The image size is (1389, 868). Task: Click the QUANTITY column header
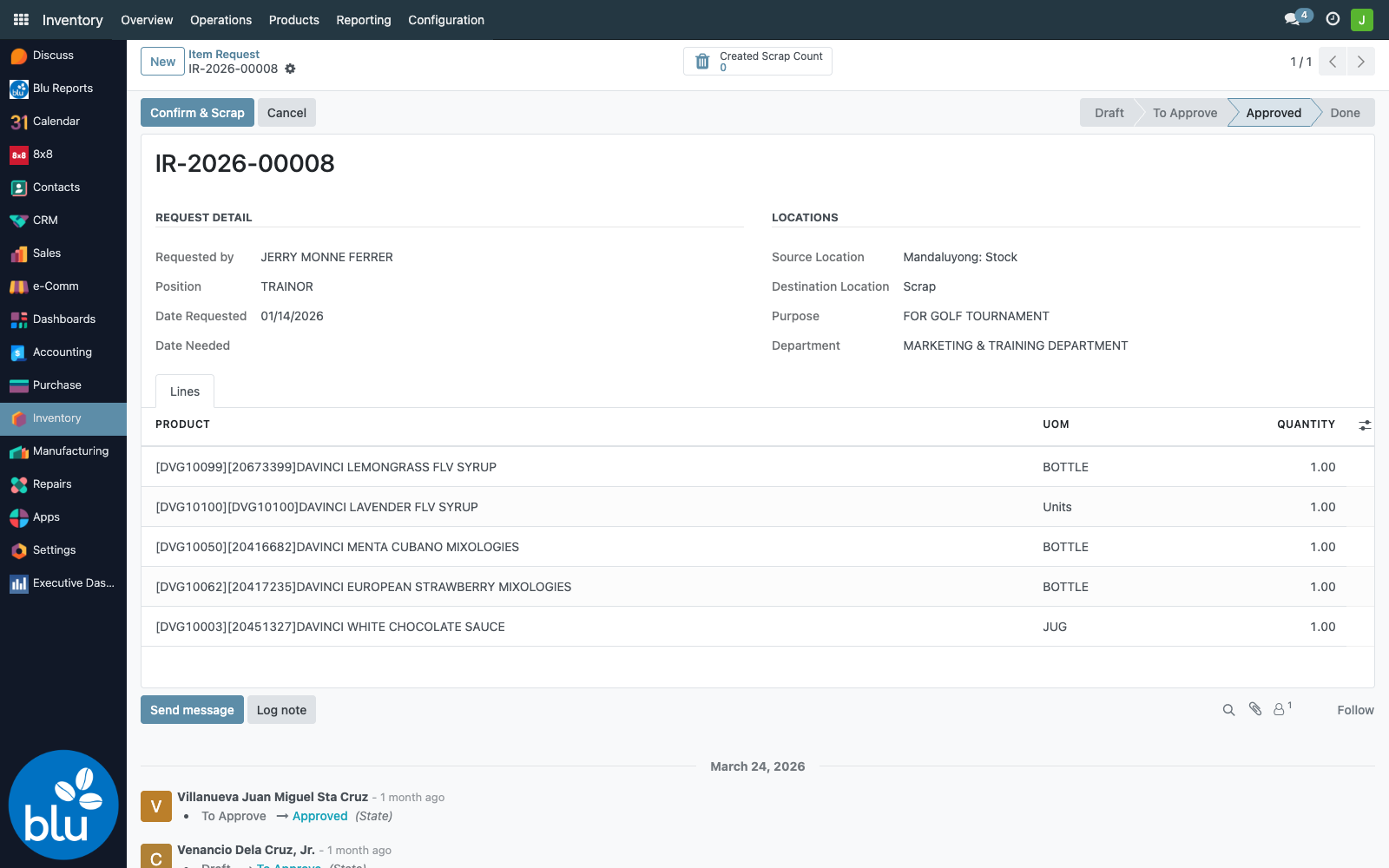click(x=1306, y=424)
